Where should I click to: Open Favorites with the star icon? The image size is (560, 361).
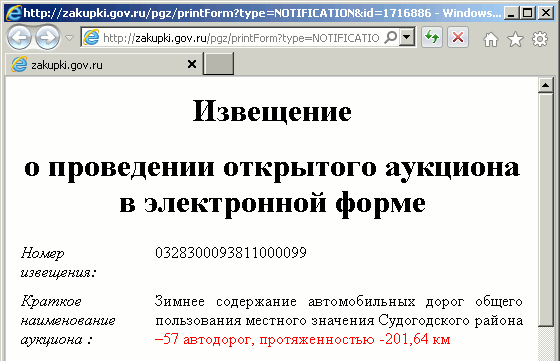tap(515, 39)
